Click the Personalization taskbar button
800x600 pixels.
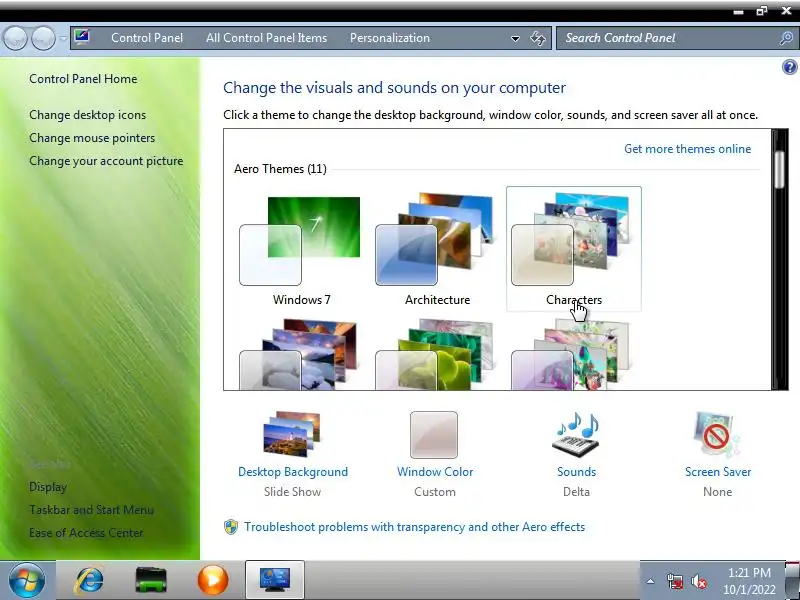(x=275, y=580)
